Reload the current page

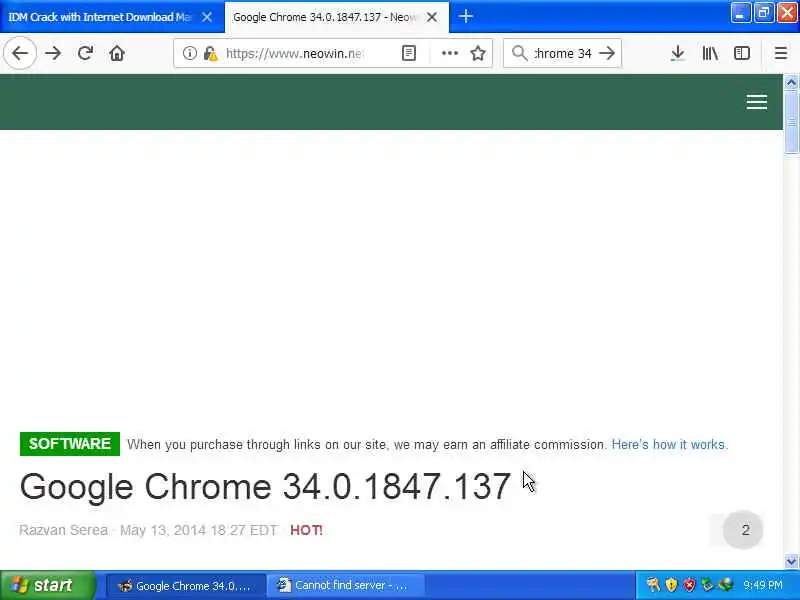pyautogui.click(x=85, y=53)
